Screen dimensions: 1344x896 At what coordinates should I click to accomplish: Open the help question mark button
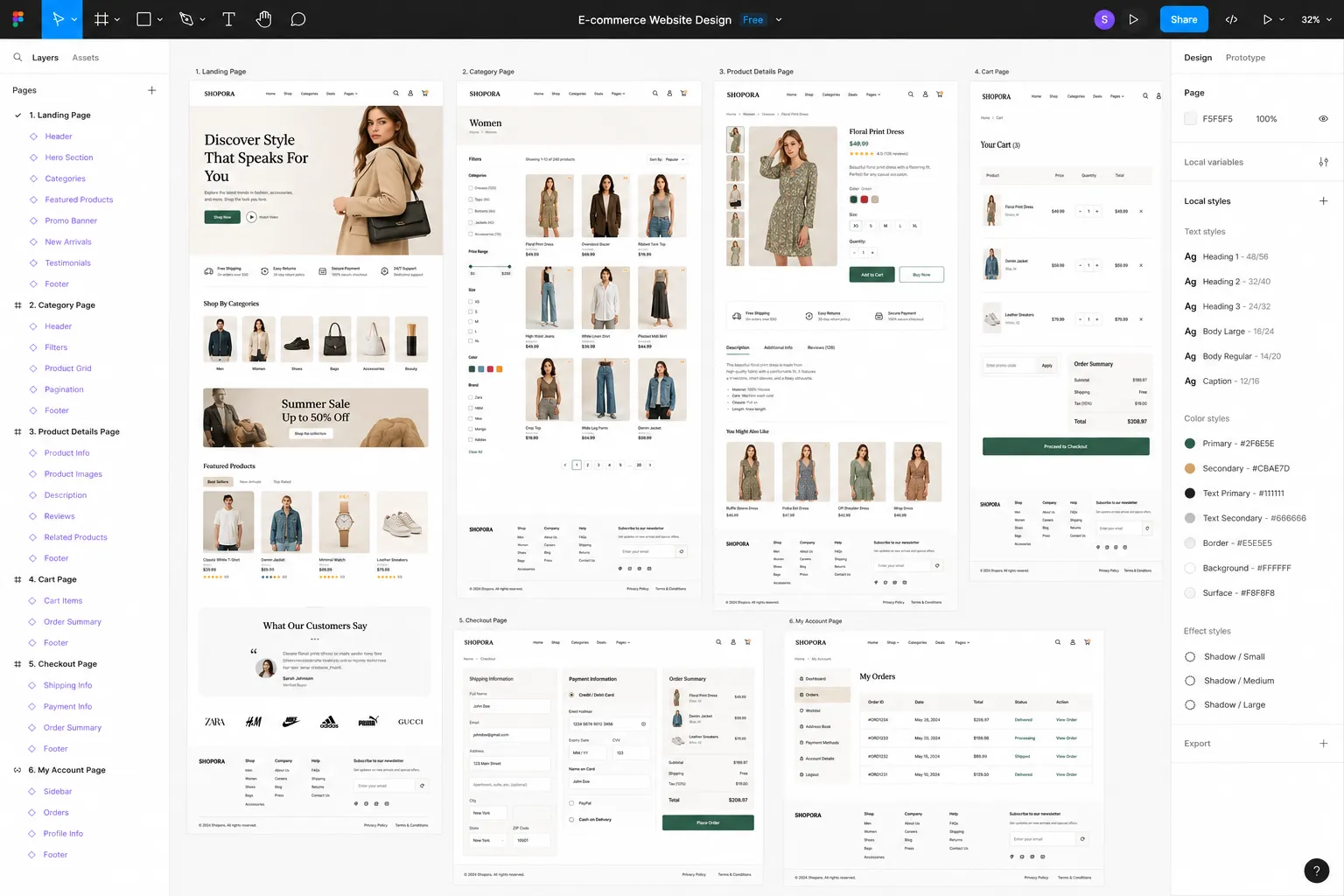coord(1317,871)
